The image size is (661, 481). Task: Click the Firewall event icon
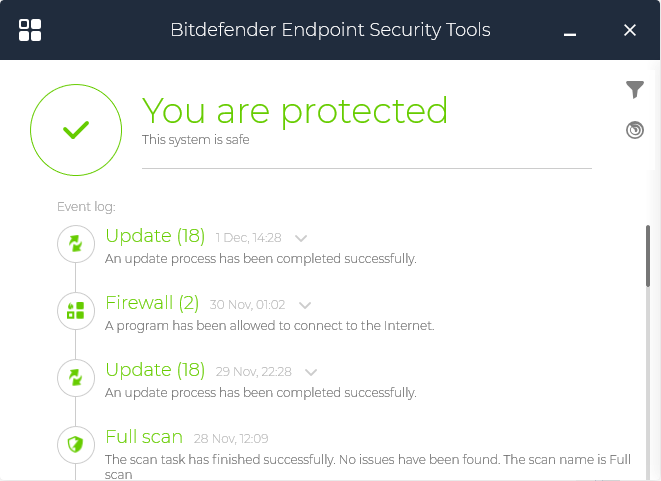[75, 310]
